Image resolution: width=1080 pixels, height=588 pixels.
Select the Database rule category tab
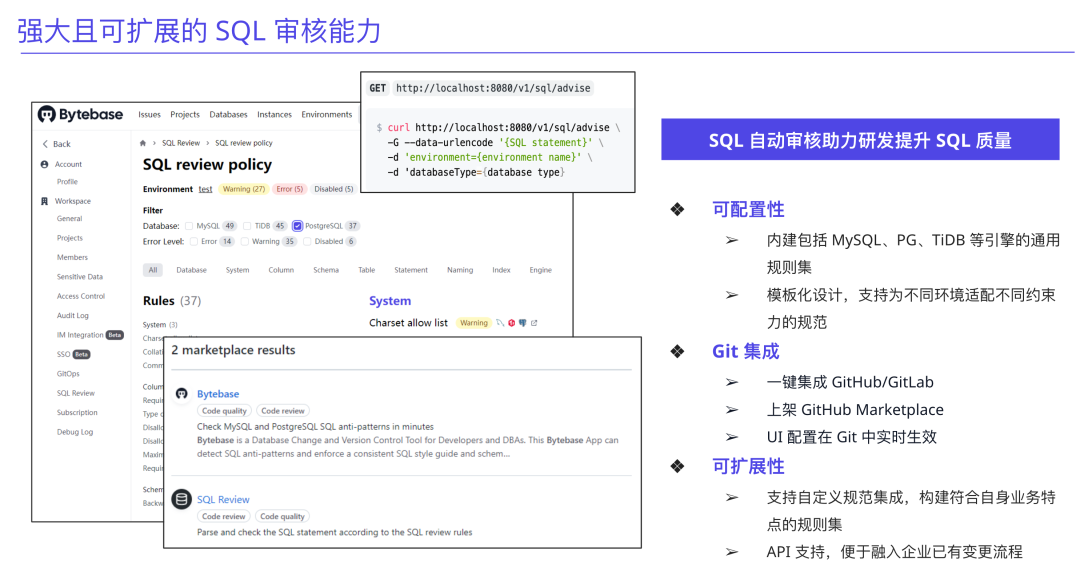pyautogui.click(x=191, y=270)
